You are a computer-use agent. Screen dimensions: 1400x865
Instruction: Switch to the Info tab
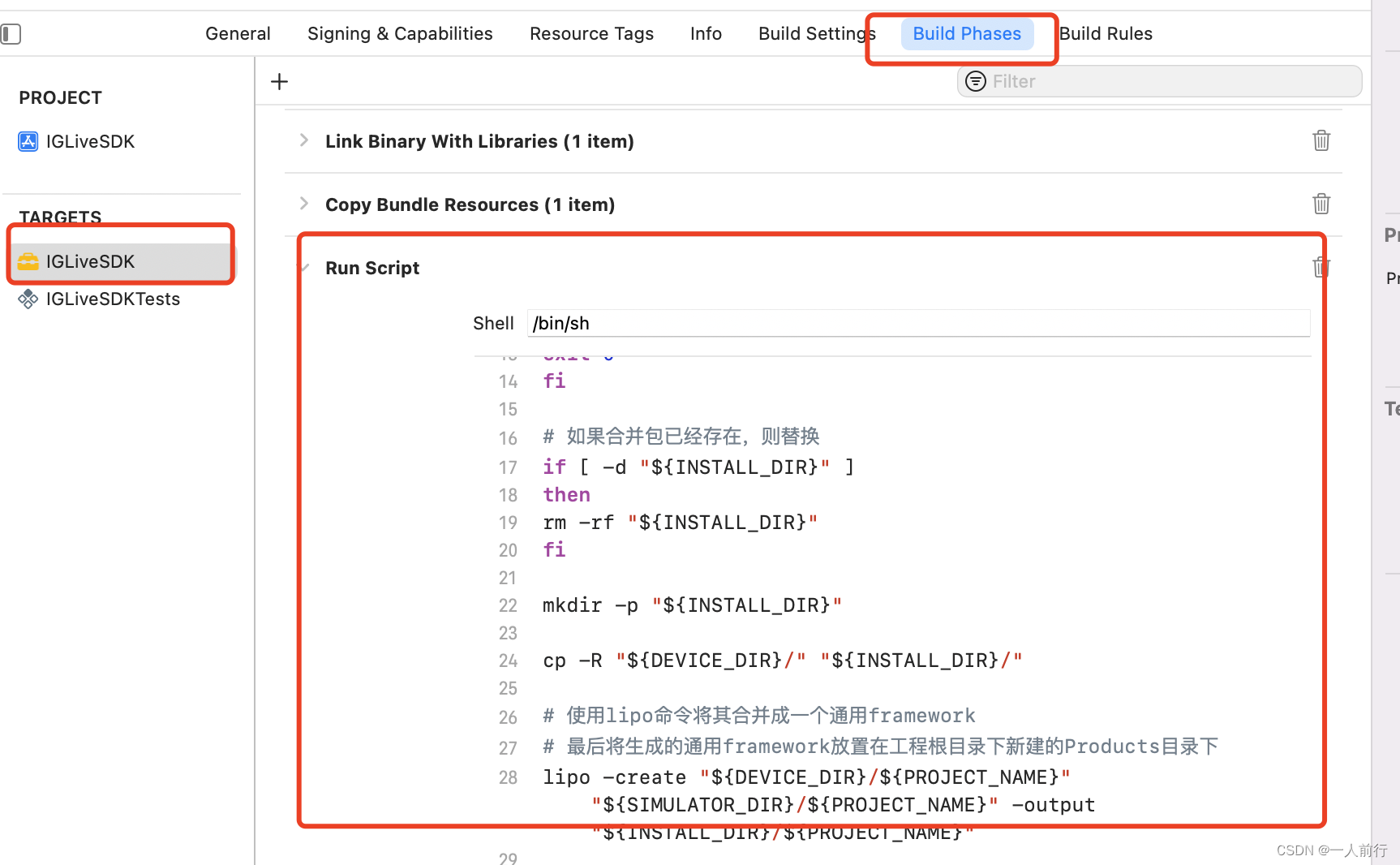pos(706,34)
